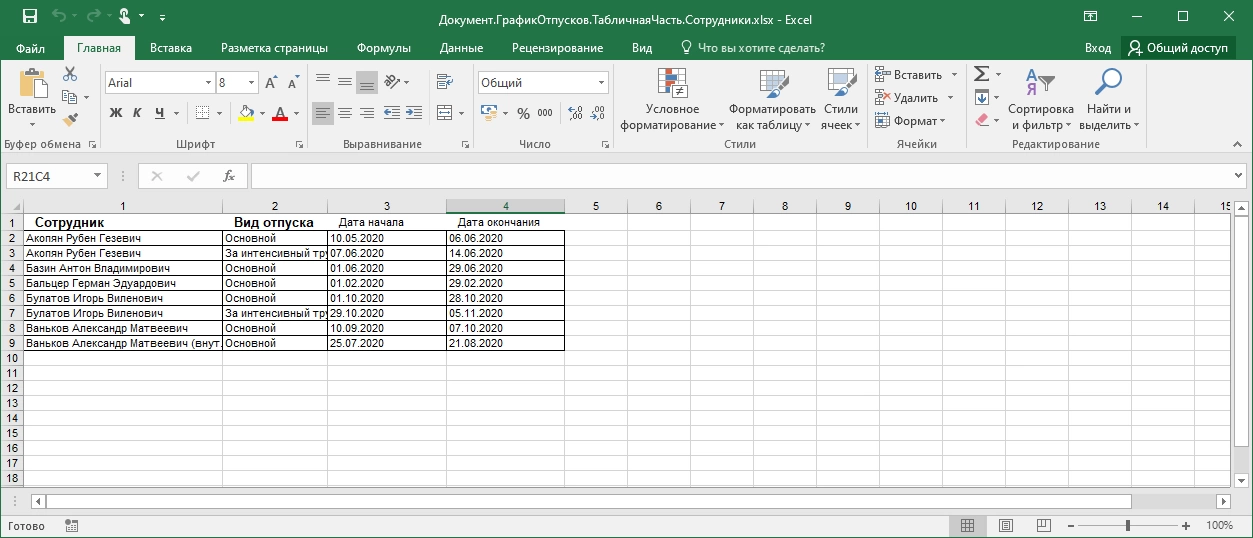The width and height of the screenshot is (1253, 538).
Task: Switch to the Формулы ribbon tab
Action: pyautogui.click(x=384, y=48)
